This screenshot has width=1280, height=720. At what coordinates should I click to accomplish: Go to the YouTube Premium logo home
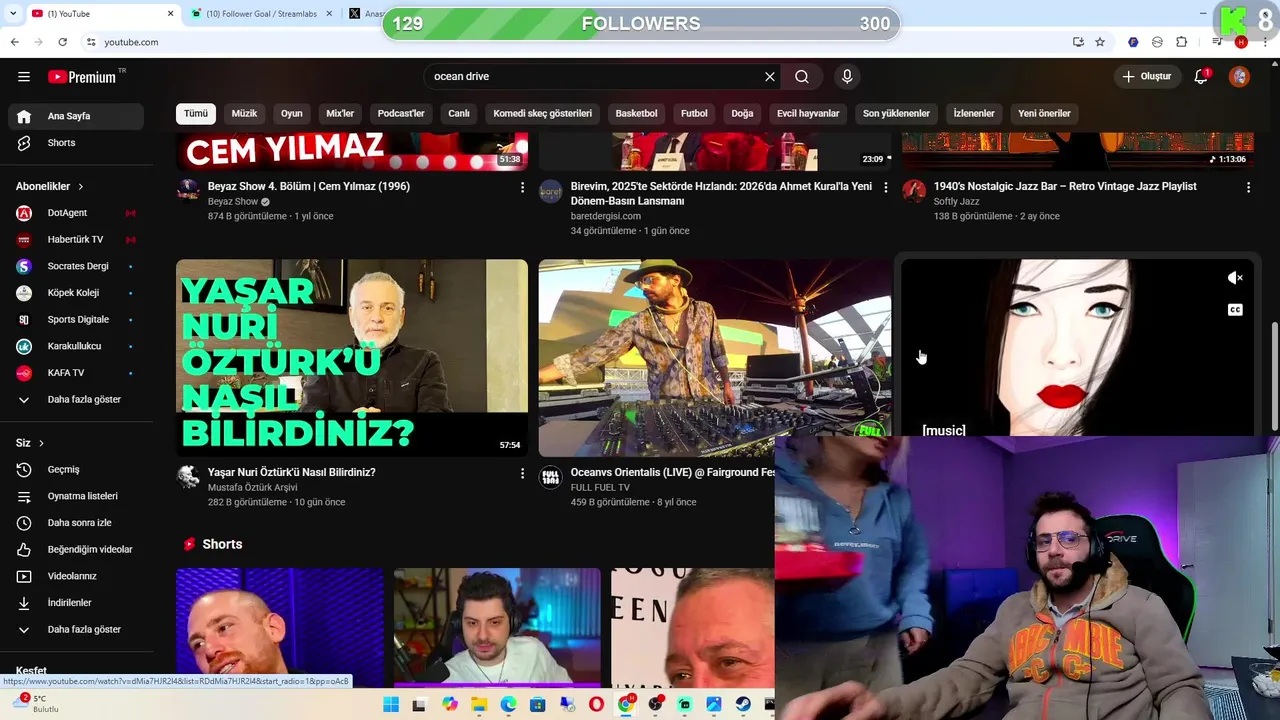coord(82,77)
